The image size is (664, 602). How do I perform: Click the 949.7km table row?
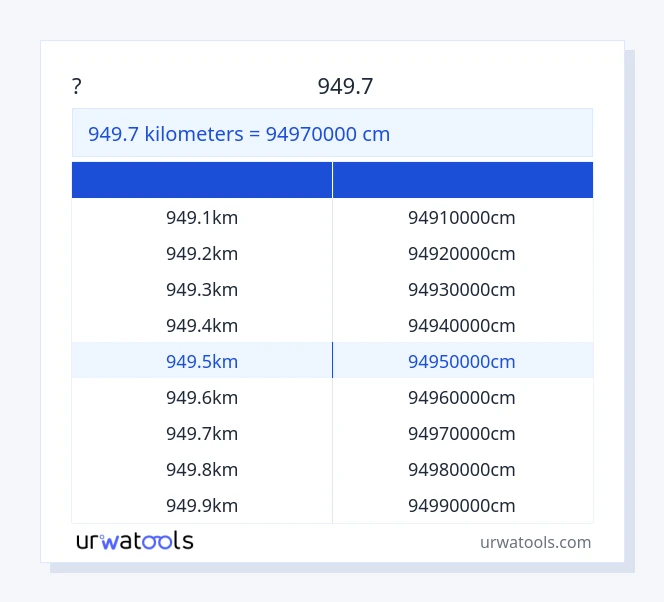[202, 433]
